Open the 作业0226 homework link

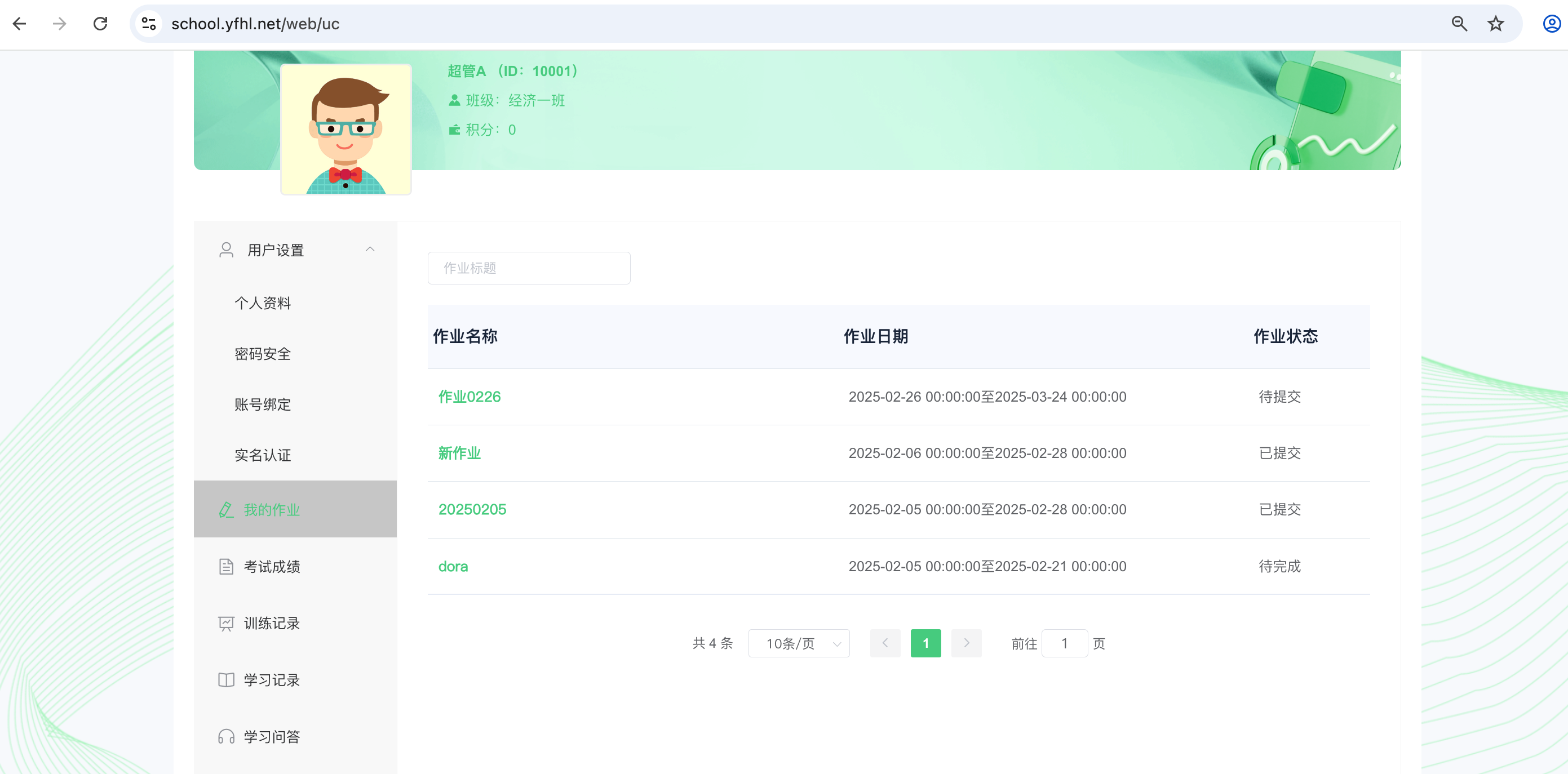coord(469,397)
